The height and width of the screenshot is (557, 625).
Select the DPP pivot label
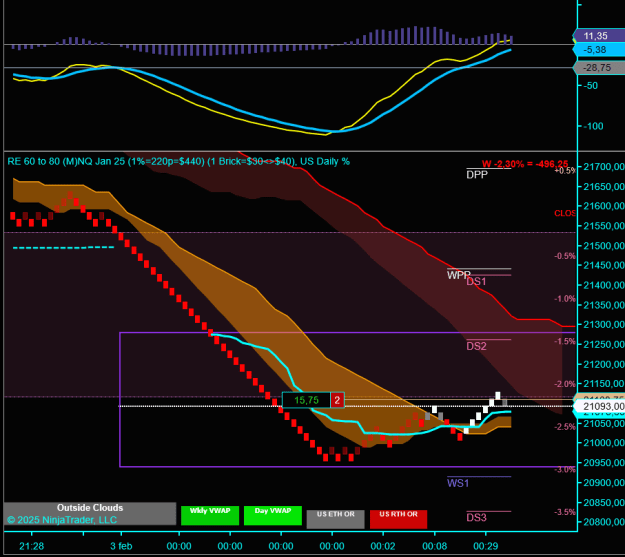[477, 175]
